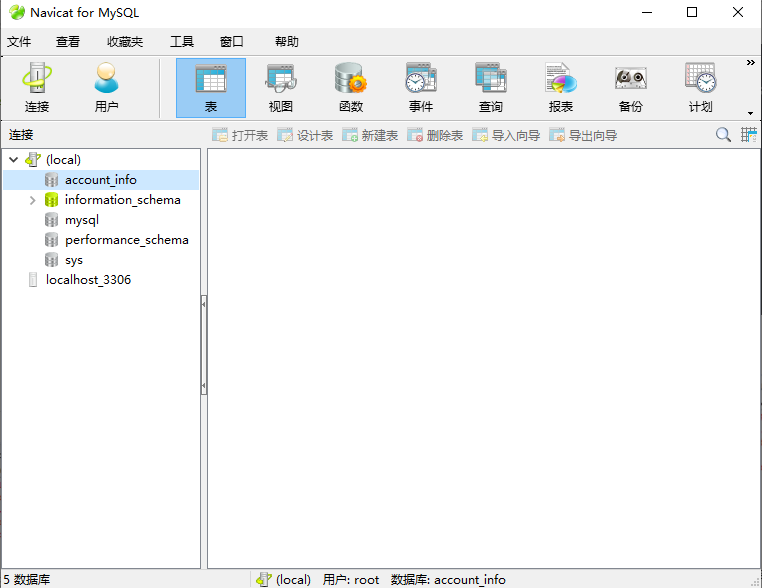
Task: Select the mysql database
Action: tap(82, 220)
